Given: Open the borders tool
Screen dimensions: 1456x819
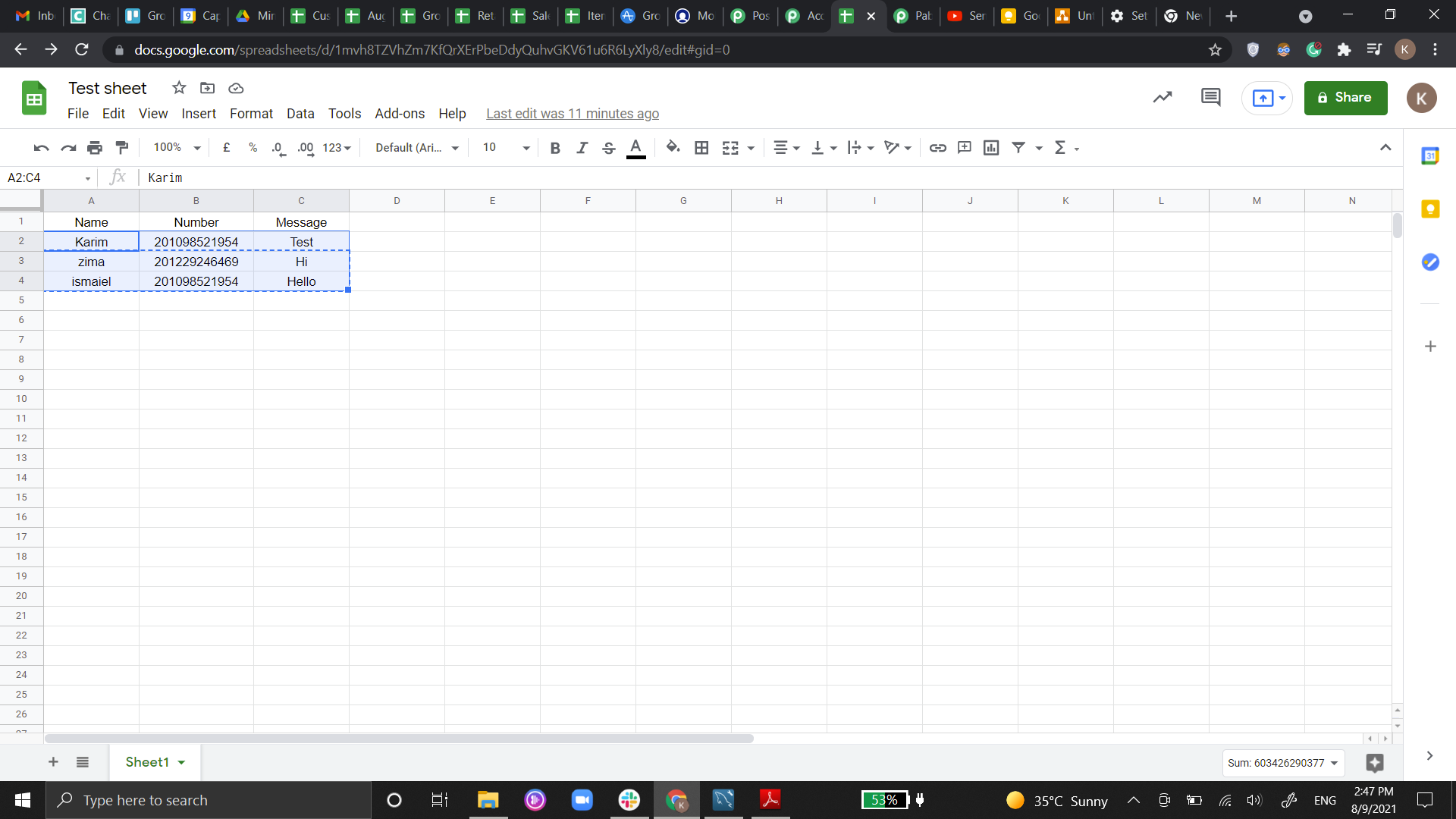Looking at the screenshot, I should [x=701, y=148].
